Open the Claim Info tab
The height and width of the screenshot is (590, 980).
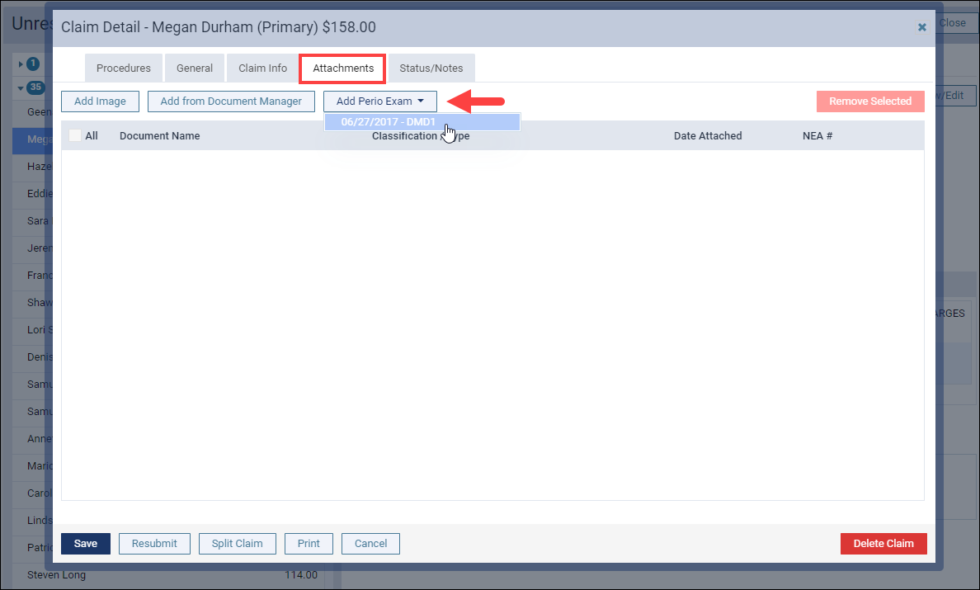[262, 68]
